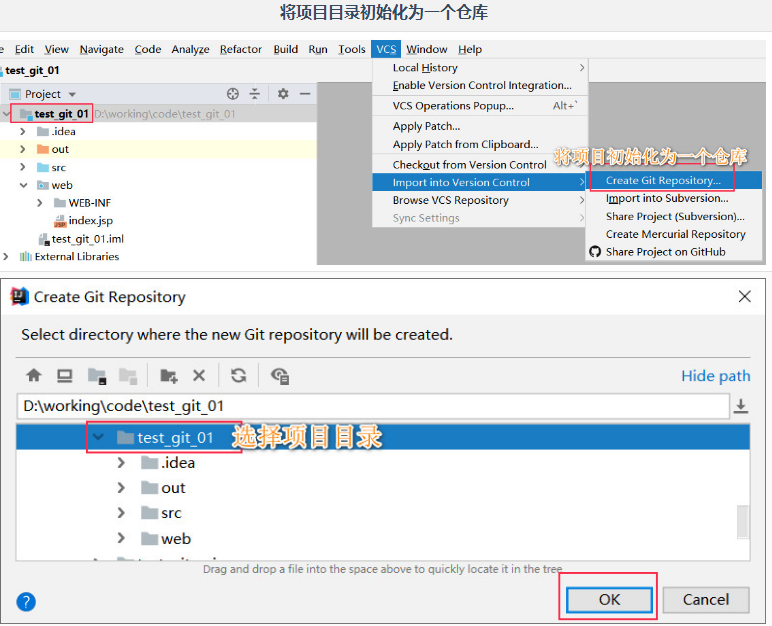Click the Collapse All icon in Project panel
This screenshot has width=772, height=626.
pos(255,94)
